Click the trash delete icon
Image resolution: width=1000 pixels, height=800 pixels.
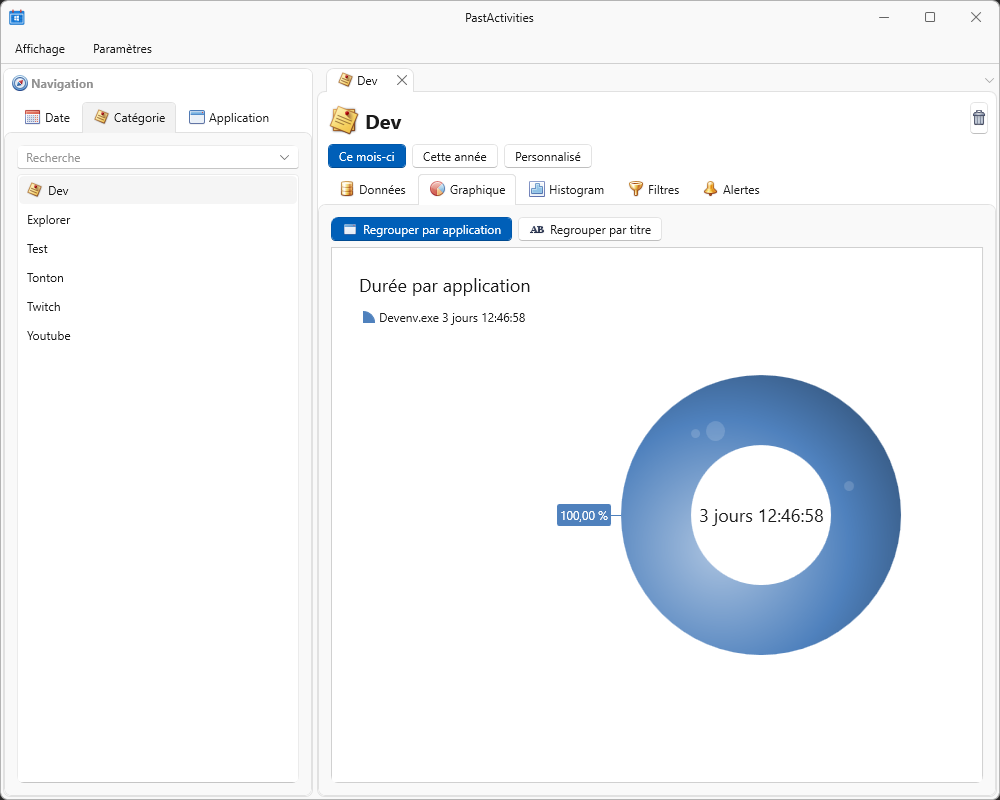(x=978, y=118)
